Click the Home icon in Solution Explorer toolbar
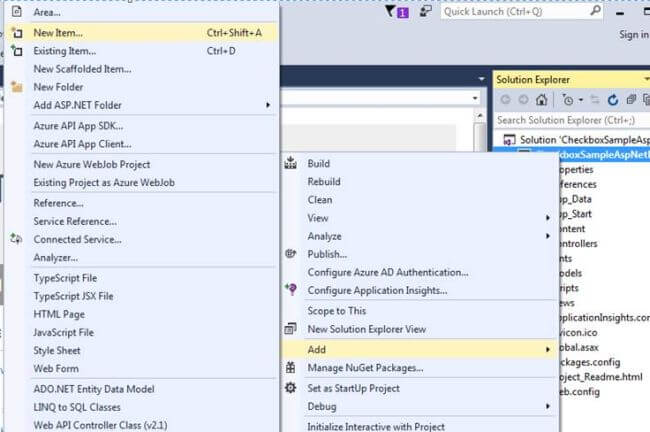The height and width of the screenshot is (432, 650). (x=541, y=100)
